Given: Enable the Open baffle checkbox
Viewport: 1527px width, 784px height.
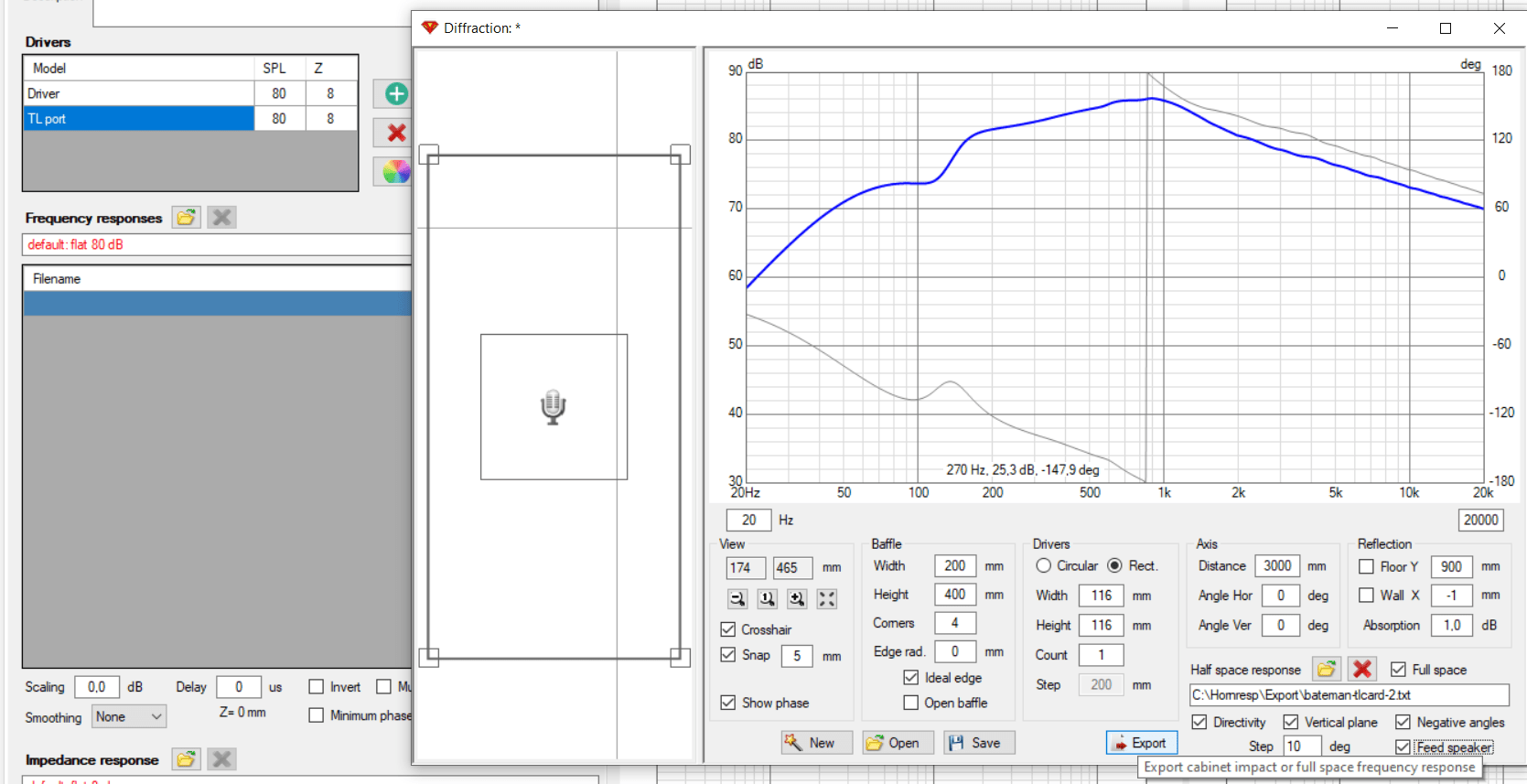Looking at the screenshot, I should click(x=911, y=703).
